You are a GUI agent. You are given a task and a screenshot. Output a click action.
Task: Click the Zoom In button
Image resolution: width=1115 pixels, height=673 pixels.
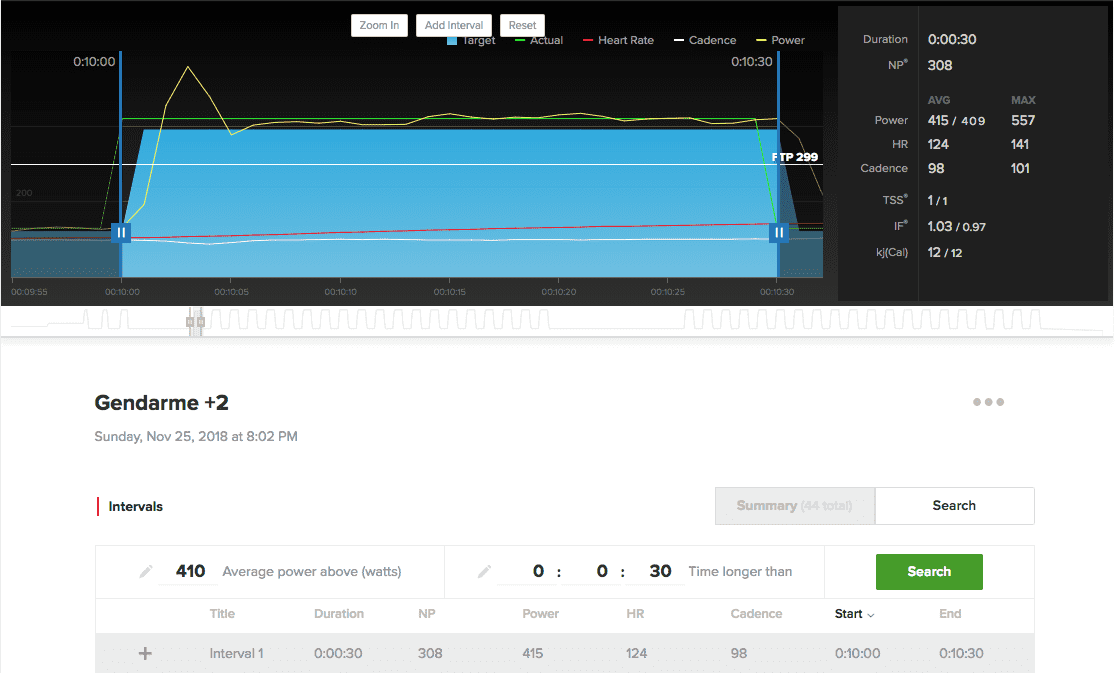point(379,25)
